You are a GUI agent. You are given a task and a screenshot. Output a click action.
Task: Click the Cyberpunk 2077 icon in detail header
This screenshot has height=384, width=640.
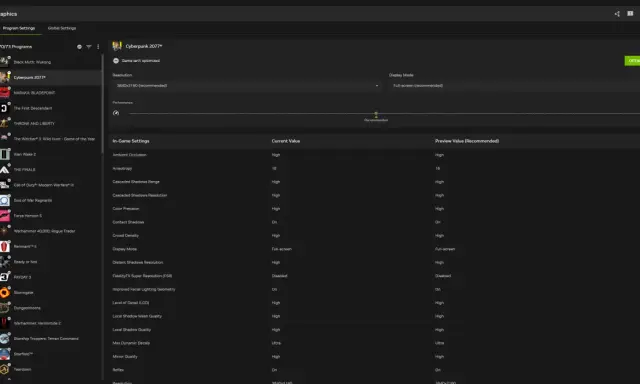coord(117,46)
